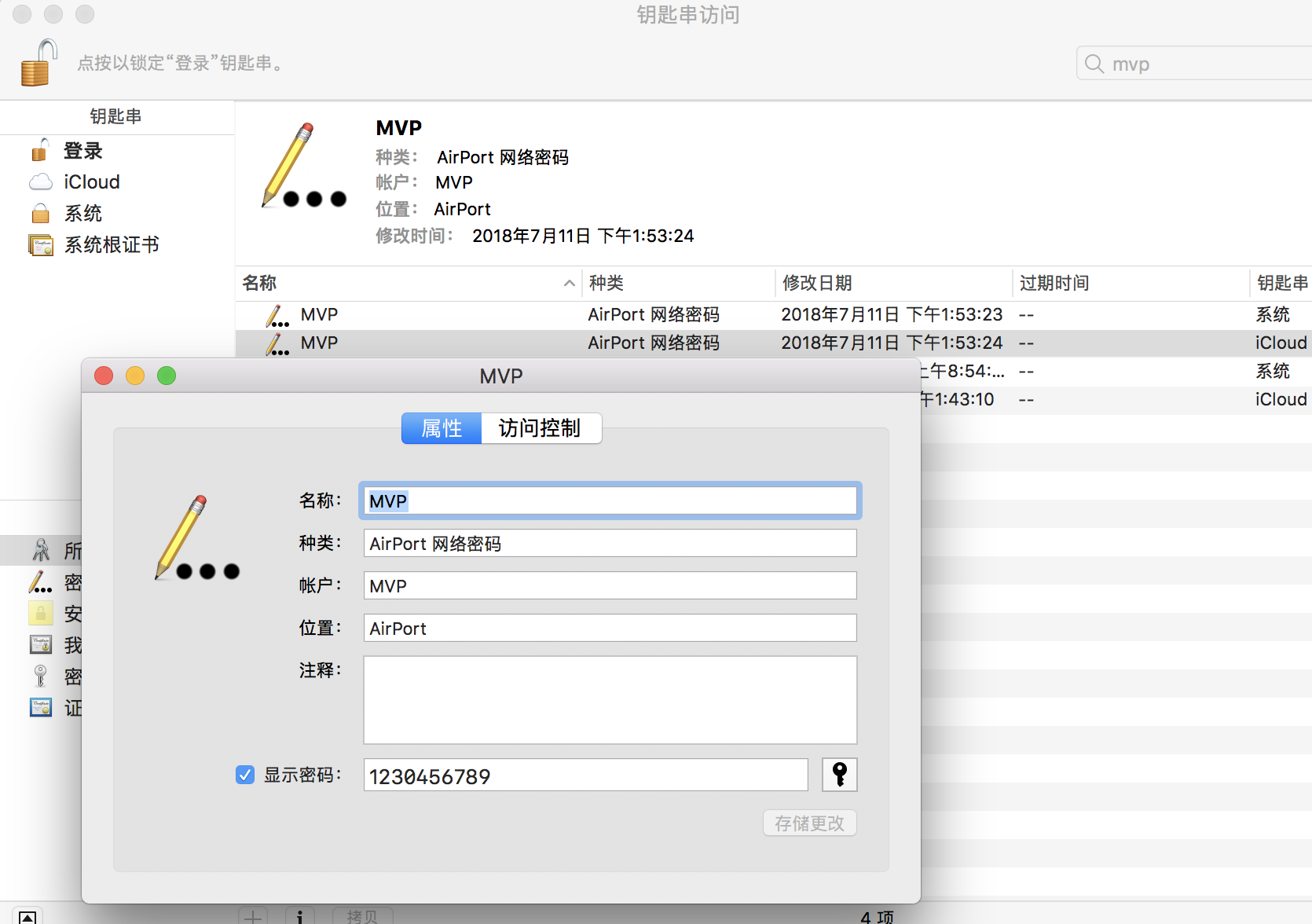Sort list by 钥匙串 column header
Viewport: 1312px width, 924px height.
[1282, 283]
